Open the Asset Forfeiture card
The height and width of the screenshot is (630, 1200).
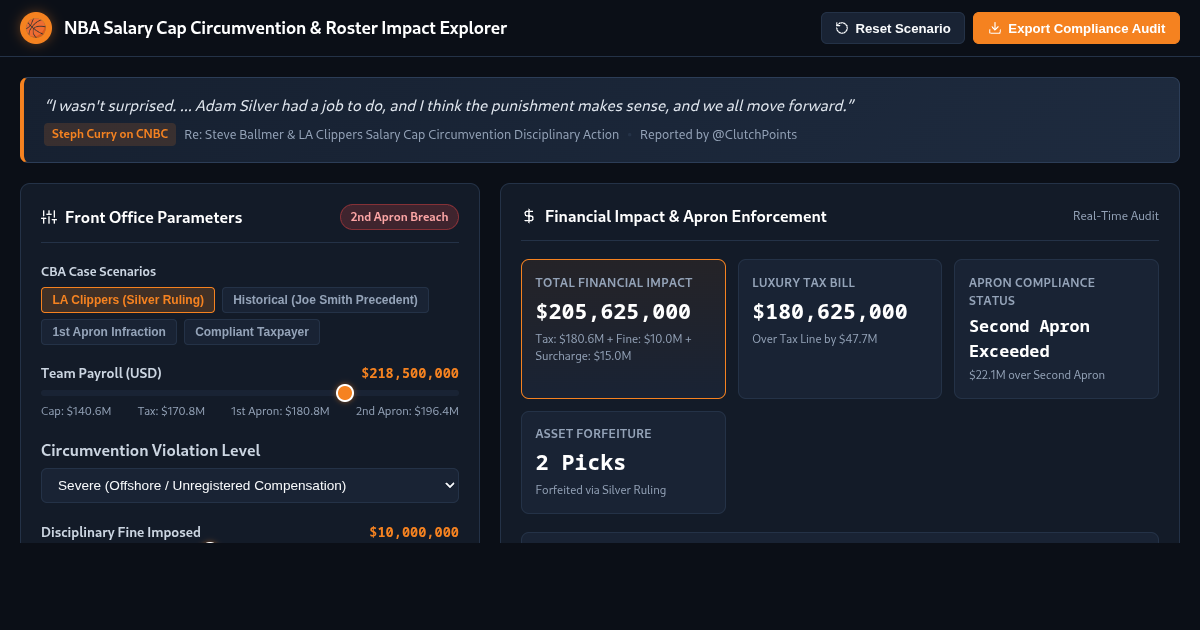[623, 462]
